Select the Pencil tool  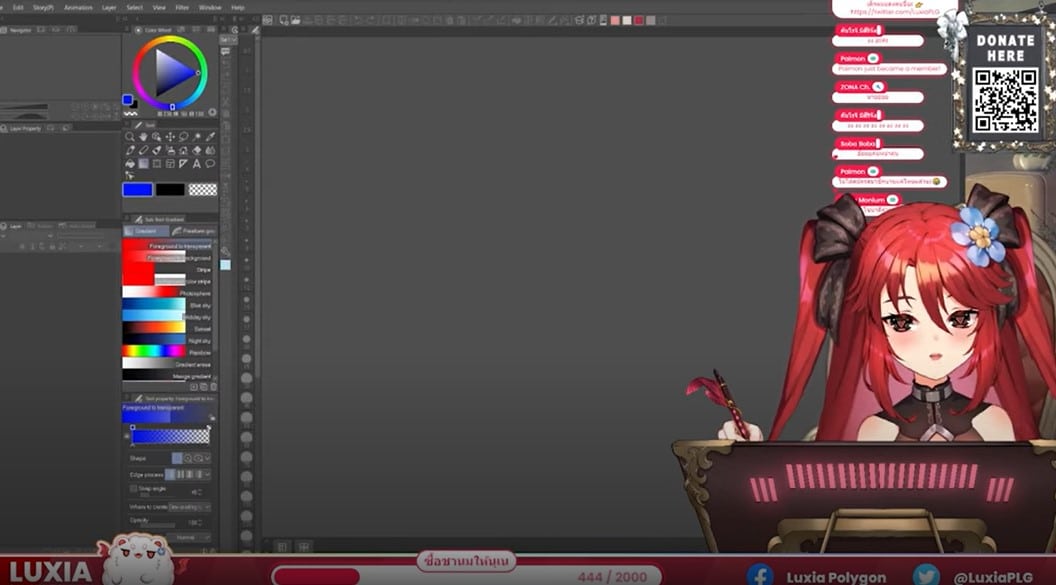click(x=143, y=150)
